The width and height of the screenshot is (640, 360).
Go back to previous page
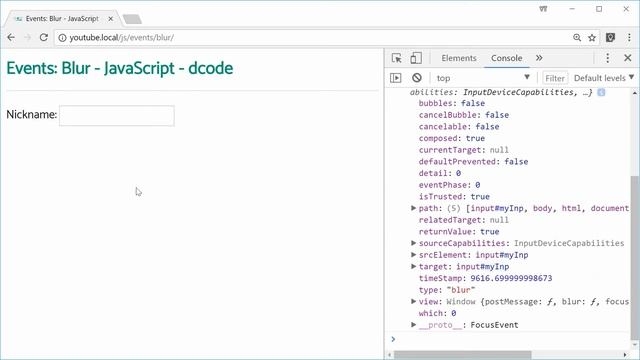[11, 38]
